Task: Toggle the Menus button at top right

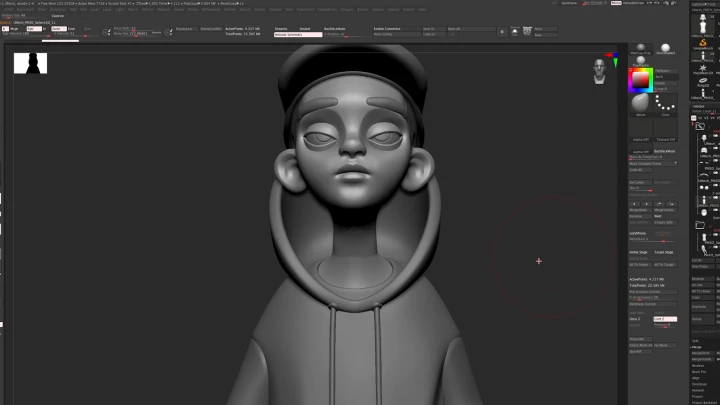Action: point(616,3)
